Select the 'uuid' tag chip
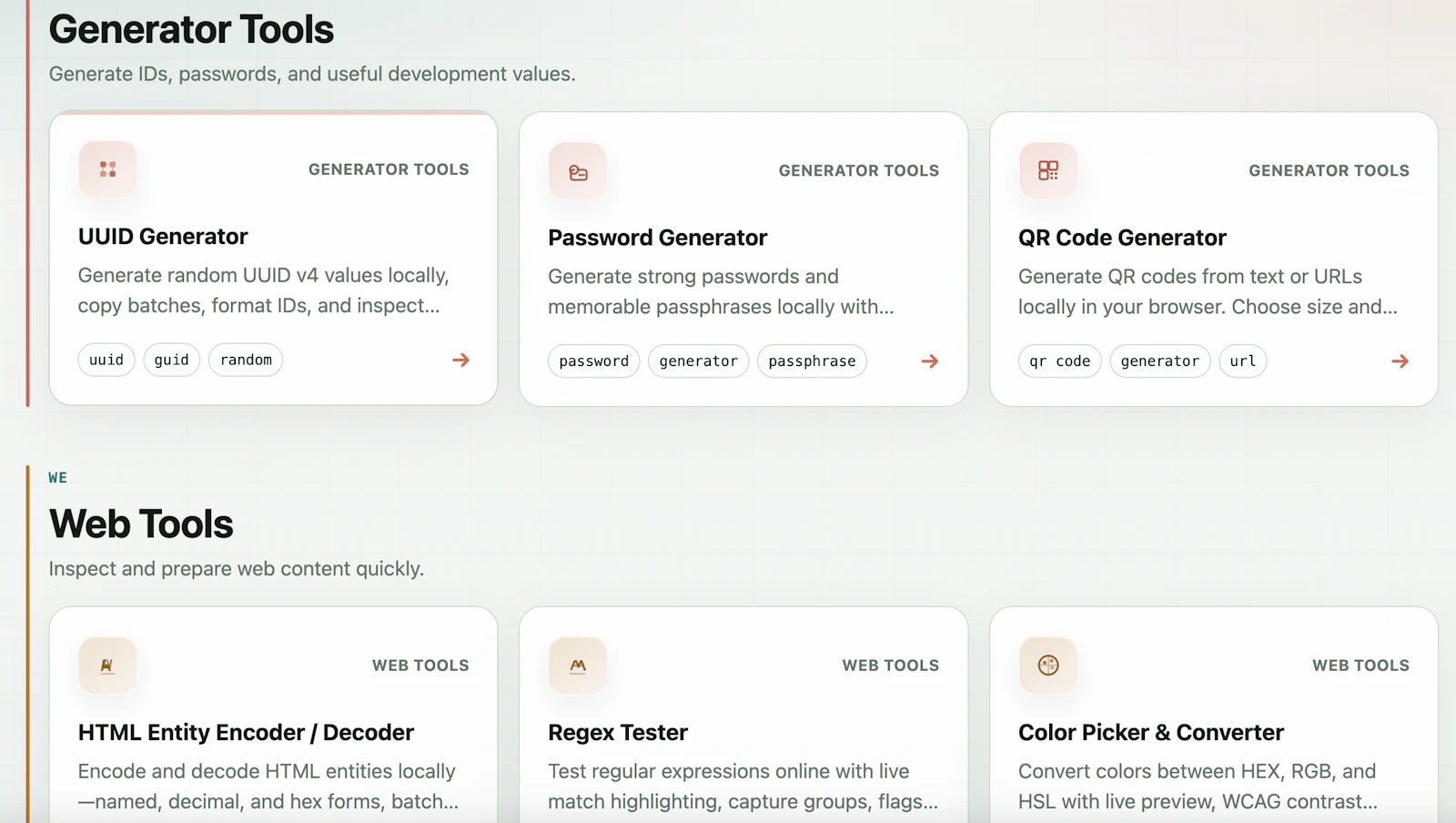 click(106, 360)
